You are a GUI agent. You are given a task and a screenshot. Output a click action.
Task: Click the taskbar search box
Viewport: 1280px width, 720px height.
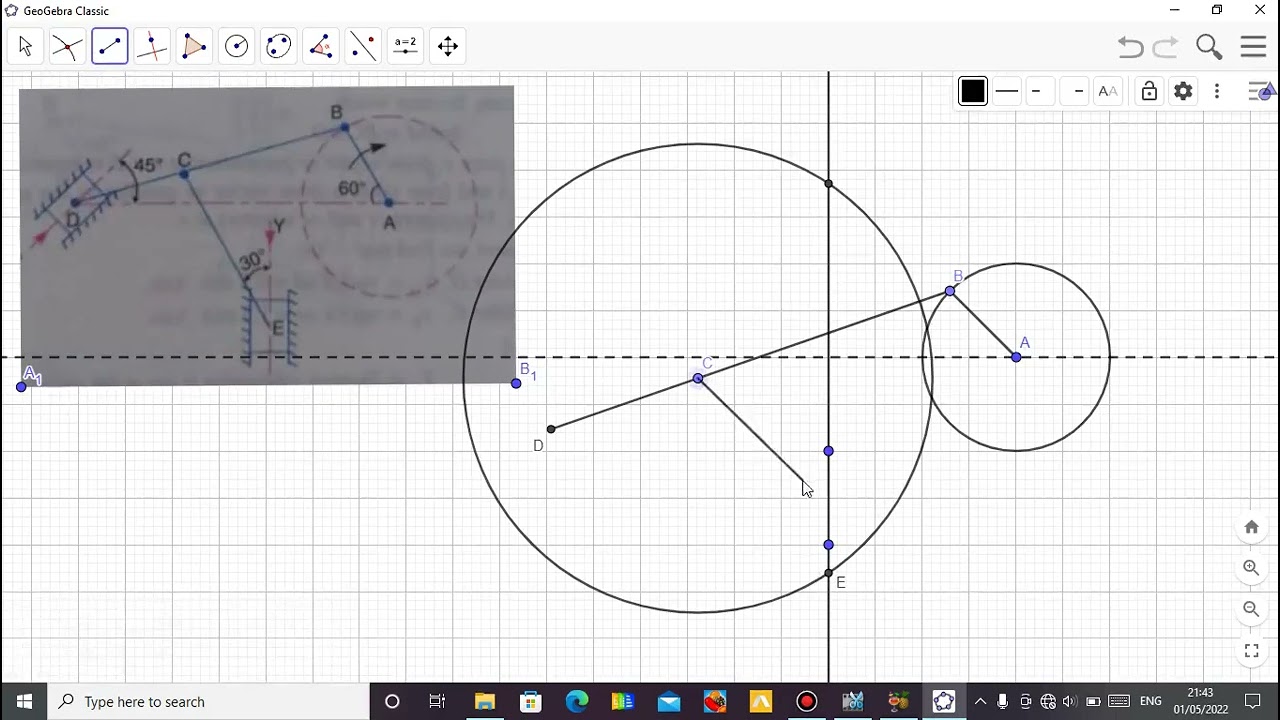point(209,701)
